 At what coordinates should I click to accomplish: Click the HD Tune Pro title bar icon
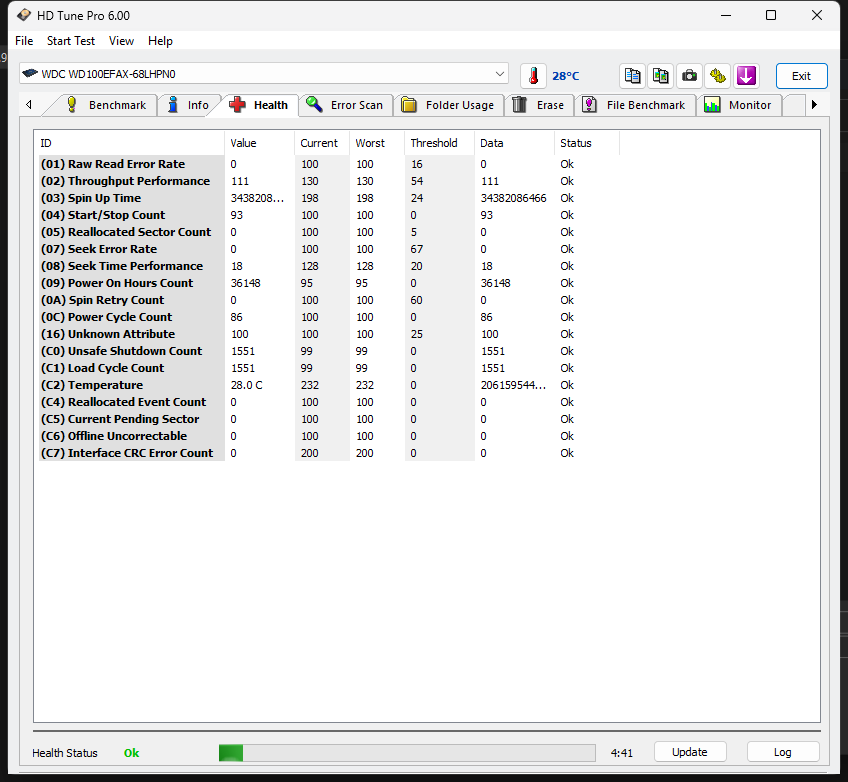23,15
